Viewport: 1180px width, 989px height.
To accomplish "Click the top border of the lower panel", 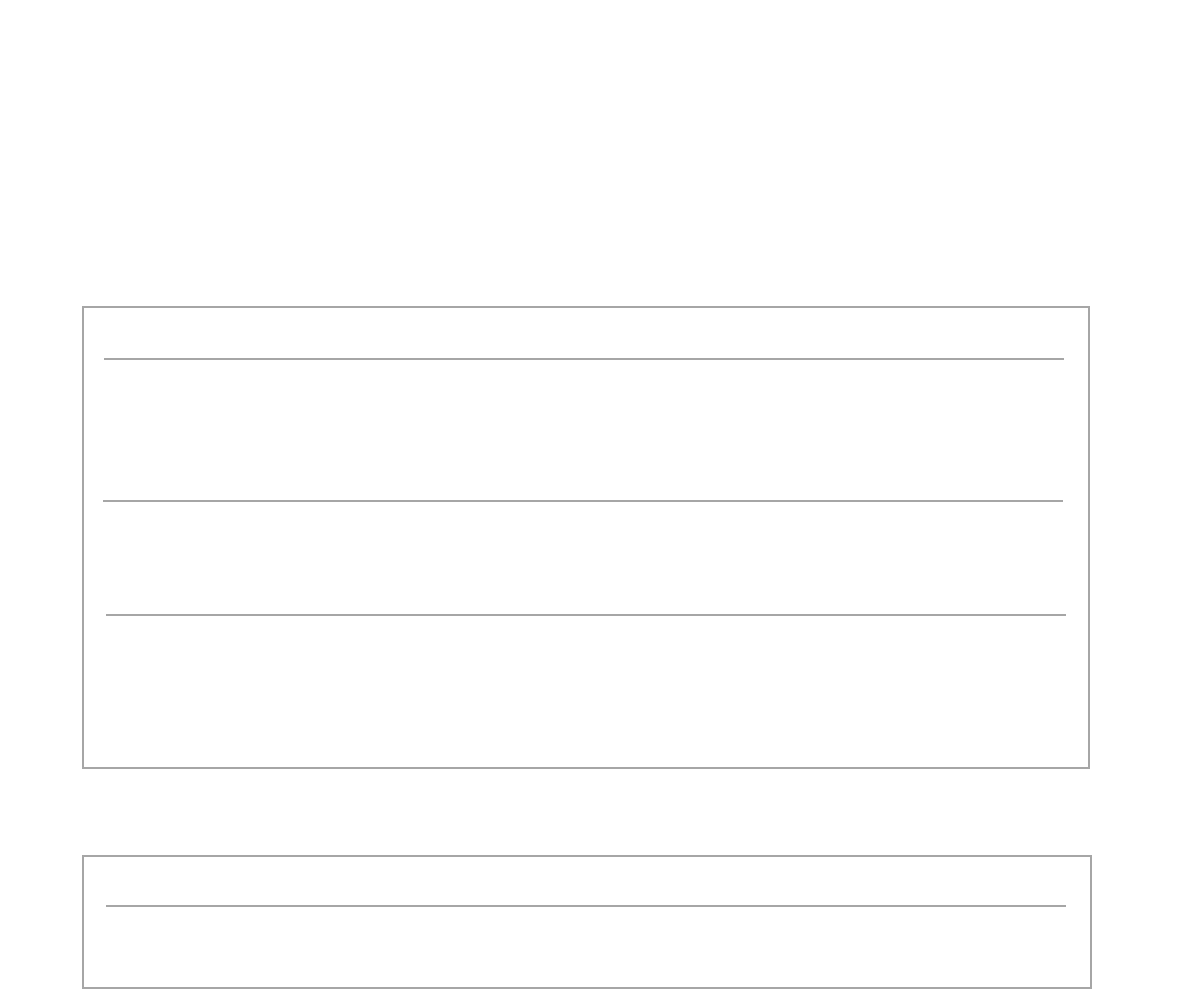I will pyautogui.click(x=586, y=856).
